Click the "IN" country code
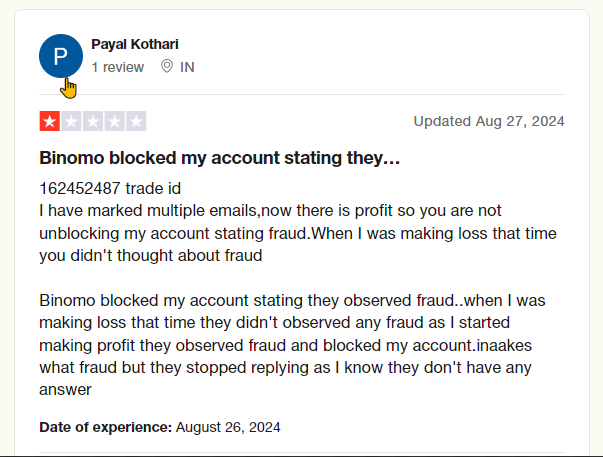The width and height of the screenshot is (603, 457). coord(187,67)
